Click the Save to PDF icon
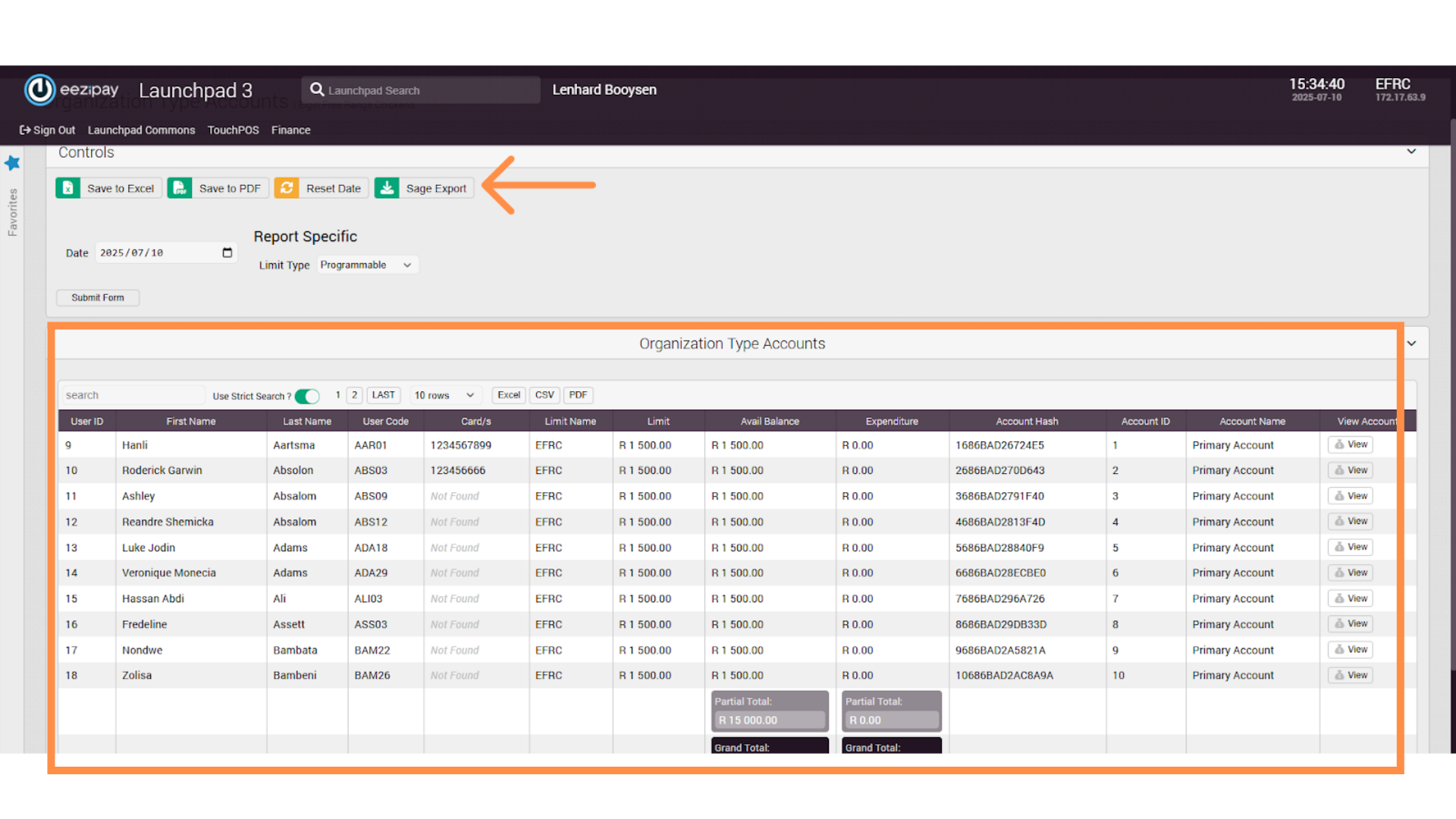Screen dimensions: 1456x819 coord(180,188)
